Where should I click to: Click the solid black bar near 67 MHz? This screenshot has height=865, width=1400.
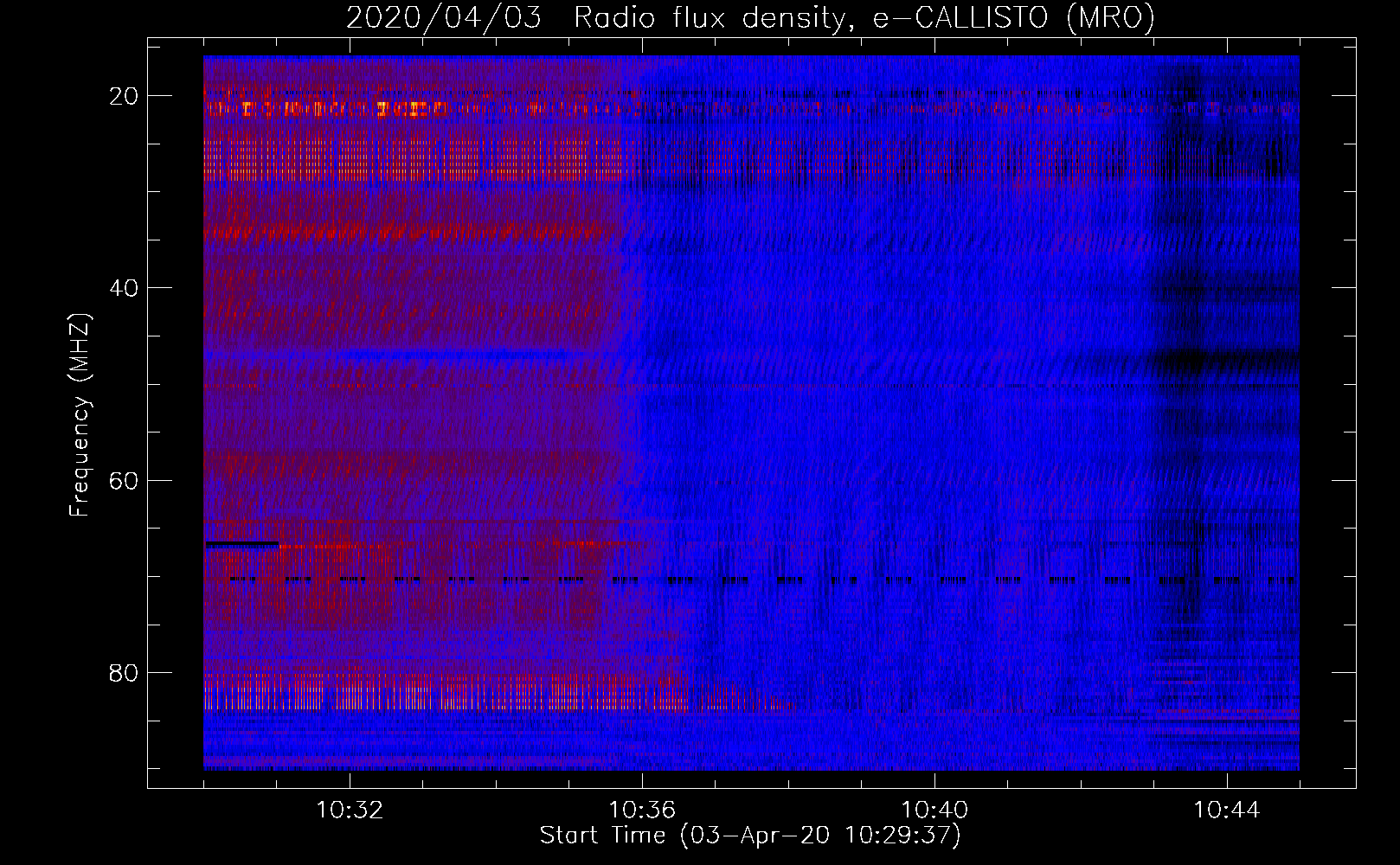tap(242, 544)
